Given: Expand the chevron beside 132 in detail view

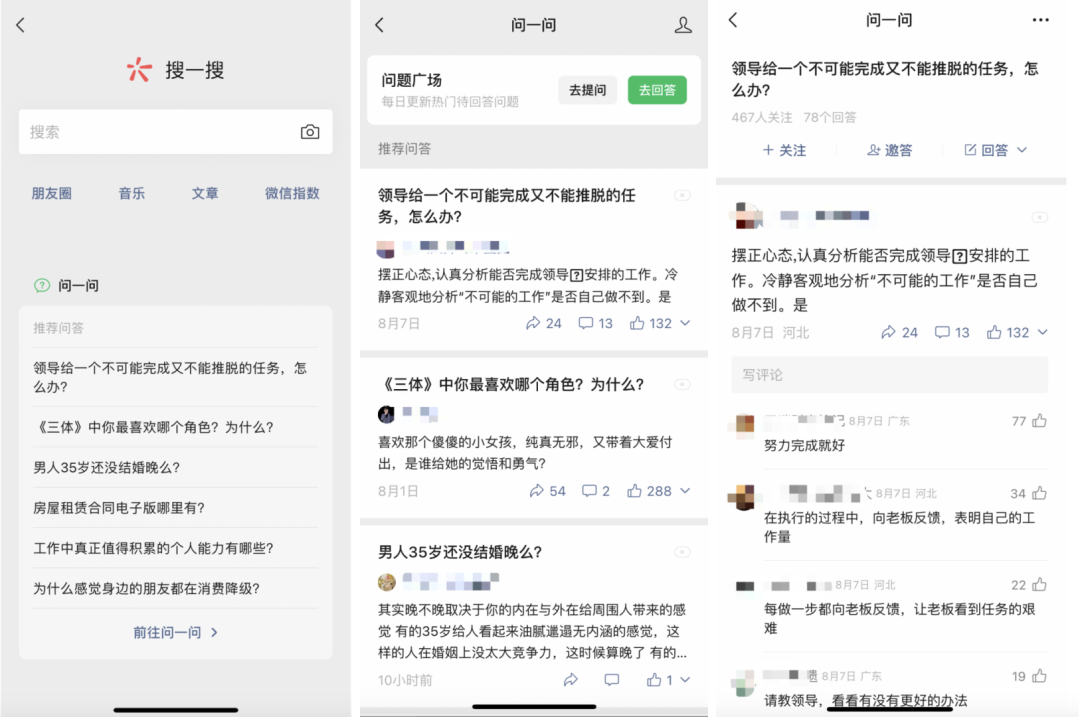Looking at the screenshot, I should click(1043, 332).
